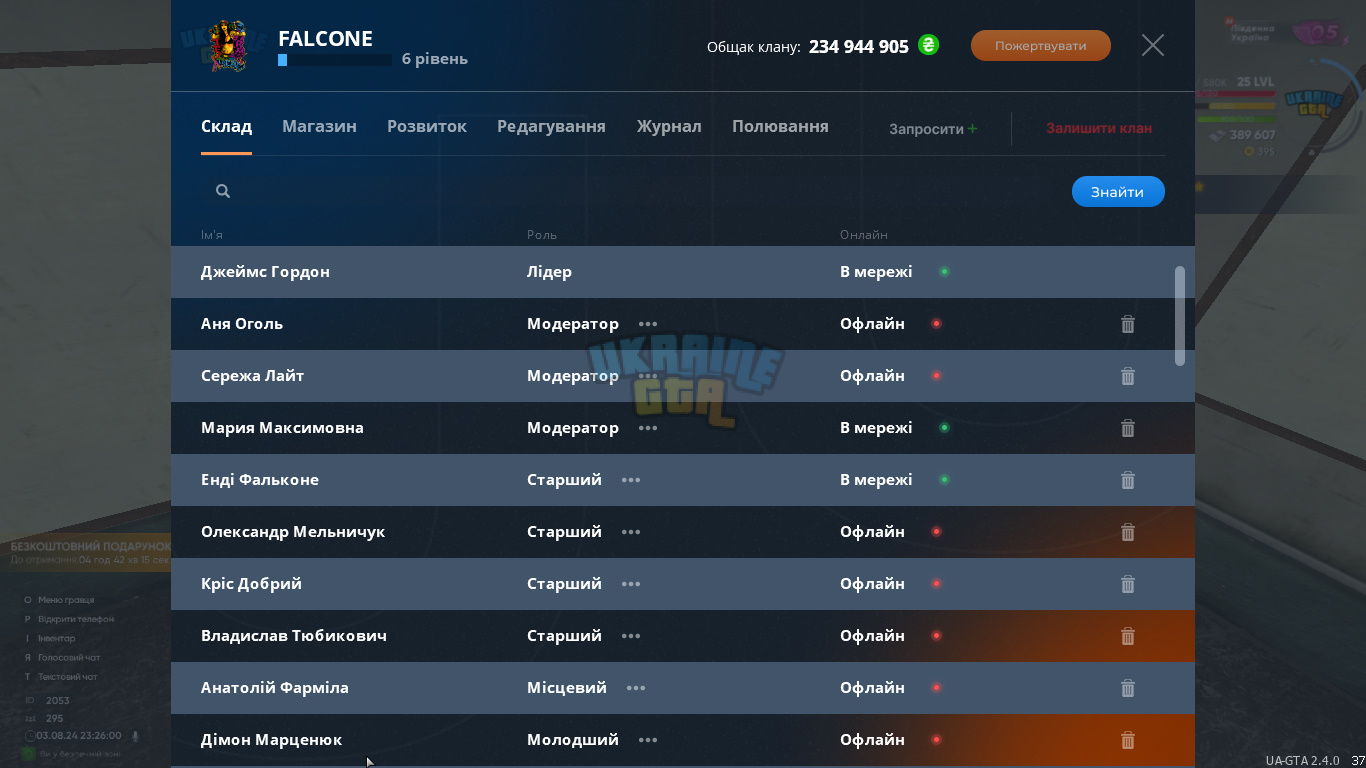The height and width of the screenshot is (768, 1366).
Task: Remove Мария Максимовна via trash icon
Action: point(1128,428)
